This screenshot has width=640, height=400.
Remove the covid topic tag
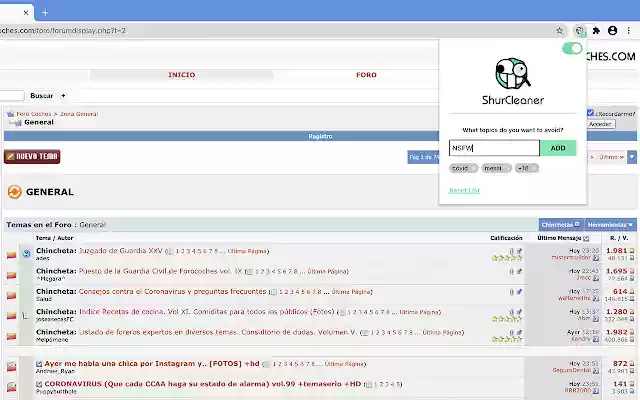click(x=474, y=168)
